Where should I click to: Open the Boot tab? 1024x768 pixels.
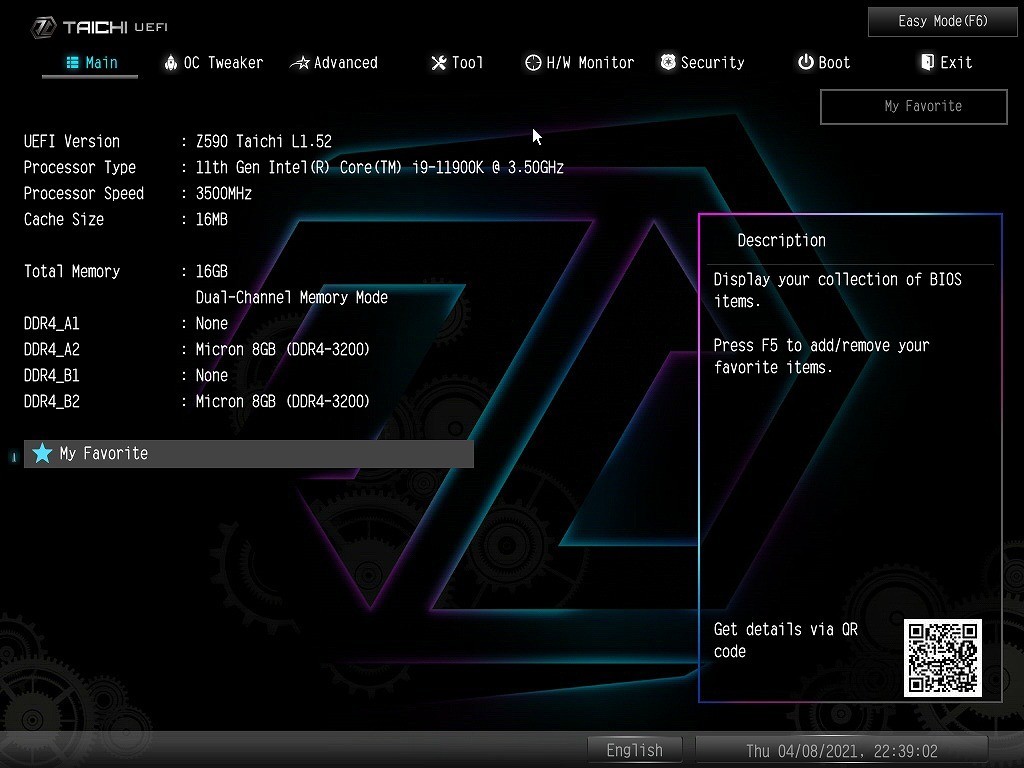(x=823, y=62)
